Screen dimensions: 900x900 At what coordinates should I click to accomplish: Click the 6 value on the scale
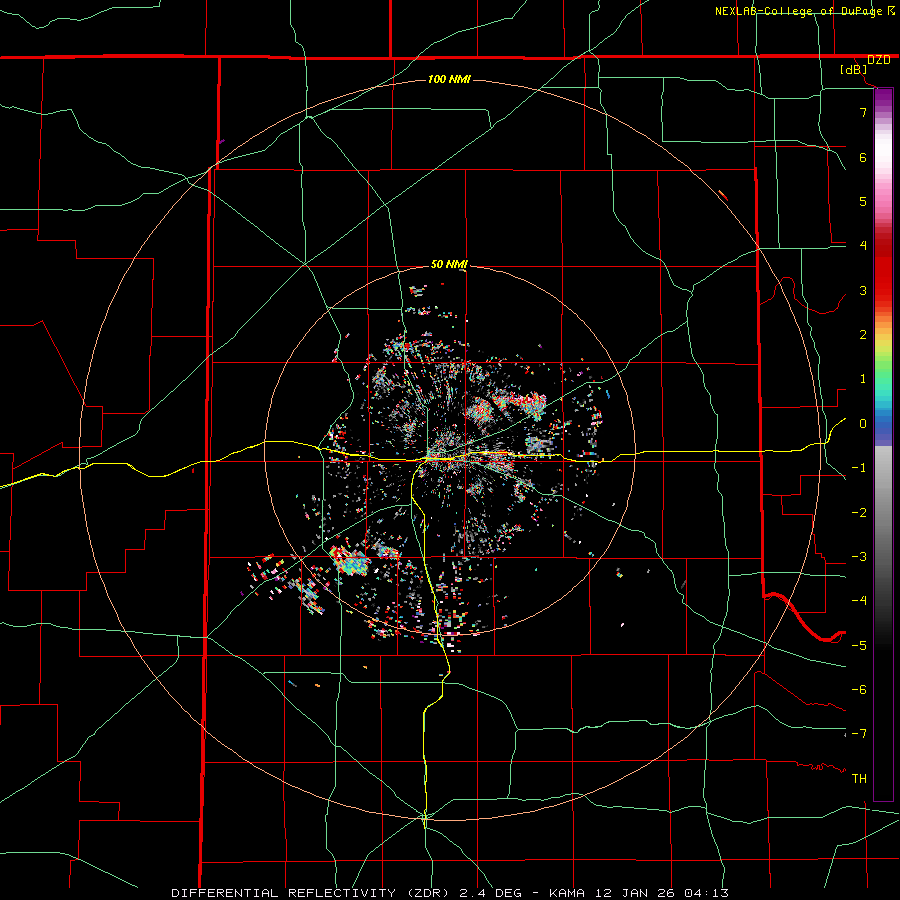pyautogui.click(x=863, y=157)
